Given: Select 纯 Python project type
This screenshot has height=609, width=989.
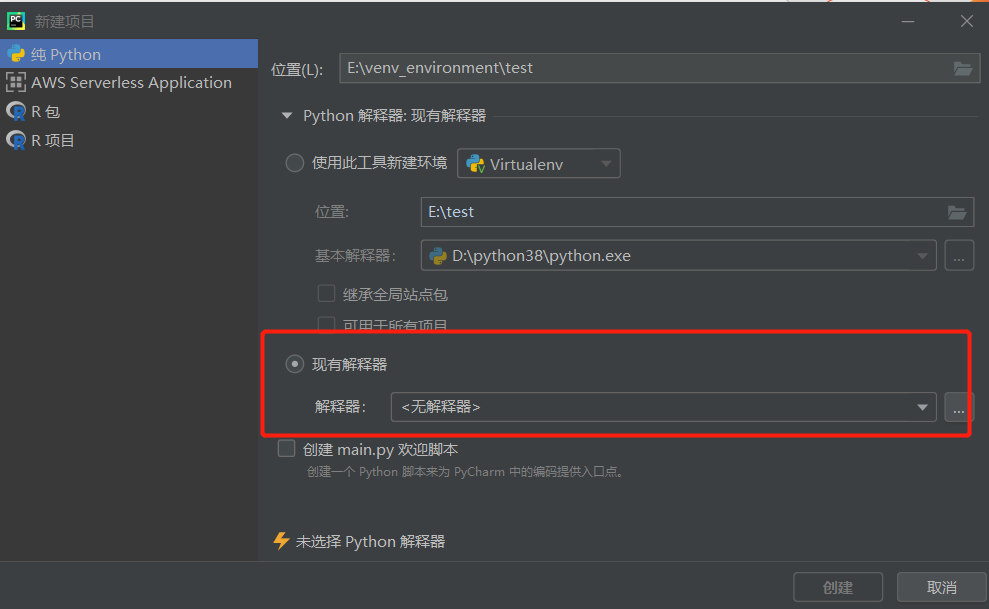Looking at the screenshot, I should coord(129,54).
